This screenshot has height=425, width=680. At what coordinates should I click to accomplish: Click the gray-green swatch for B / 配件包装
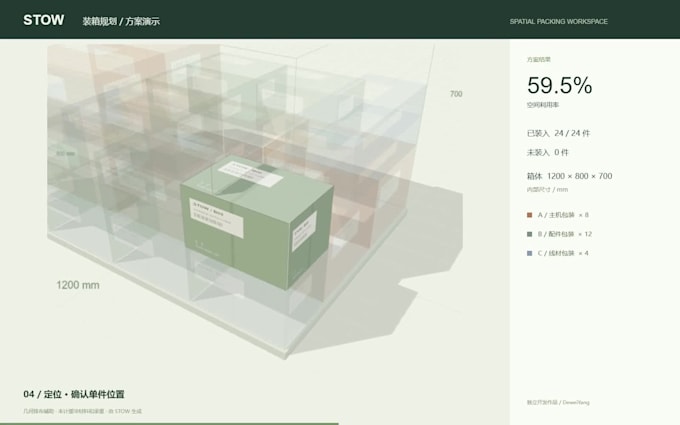click(530, 234)
